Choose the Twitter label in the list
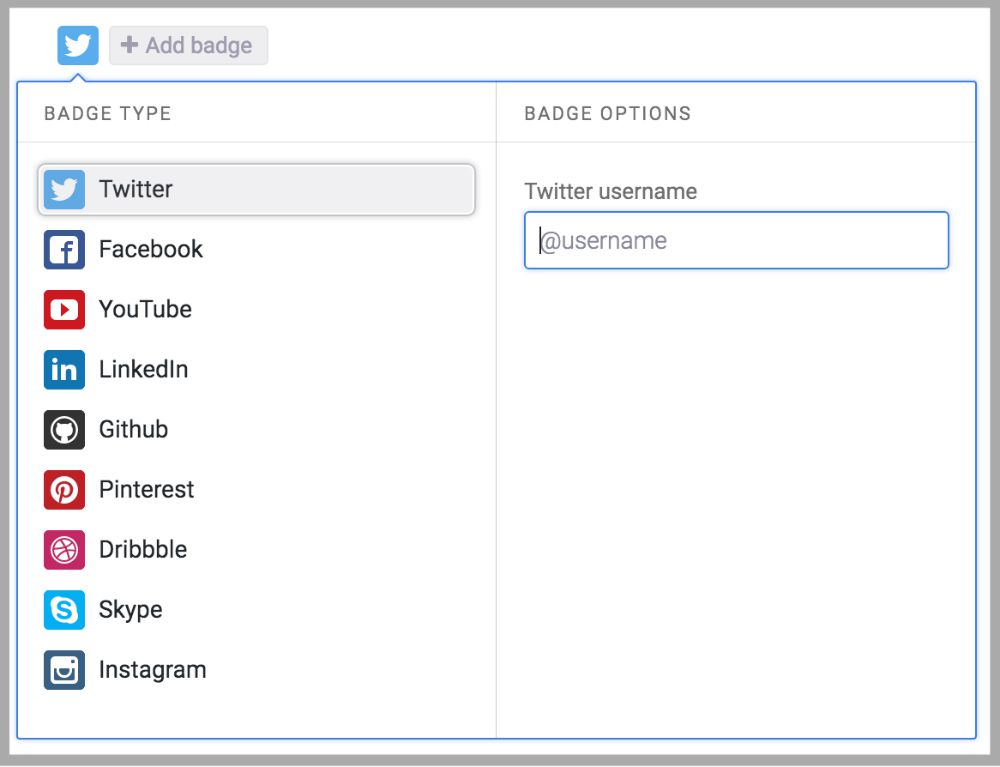The width and height of the screenshot is (1000, 767). click(x=136, y=189)
